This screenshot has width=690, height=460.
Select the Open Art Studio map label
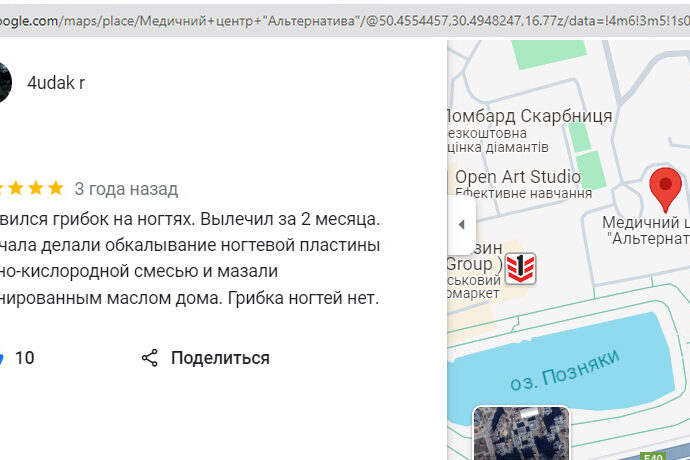click(517, 177)
